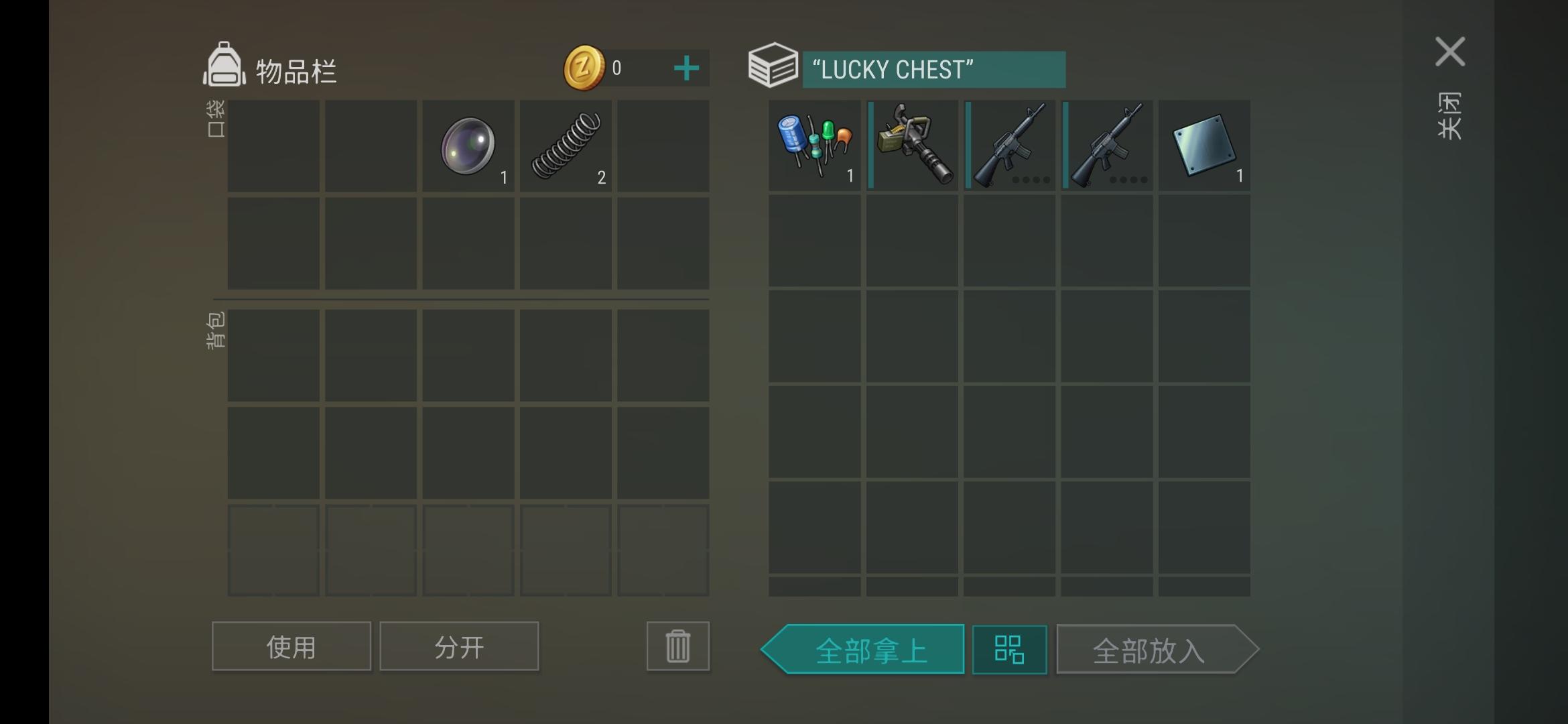Put everything in with 全部放入 button
The height and width of the screenshot is (724, 1568).
1157,650
